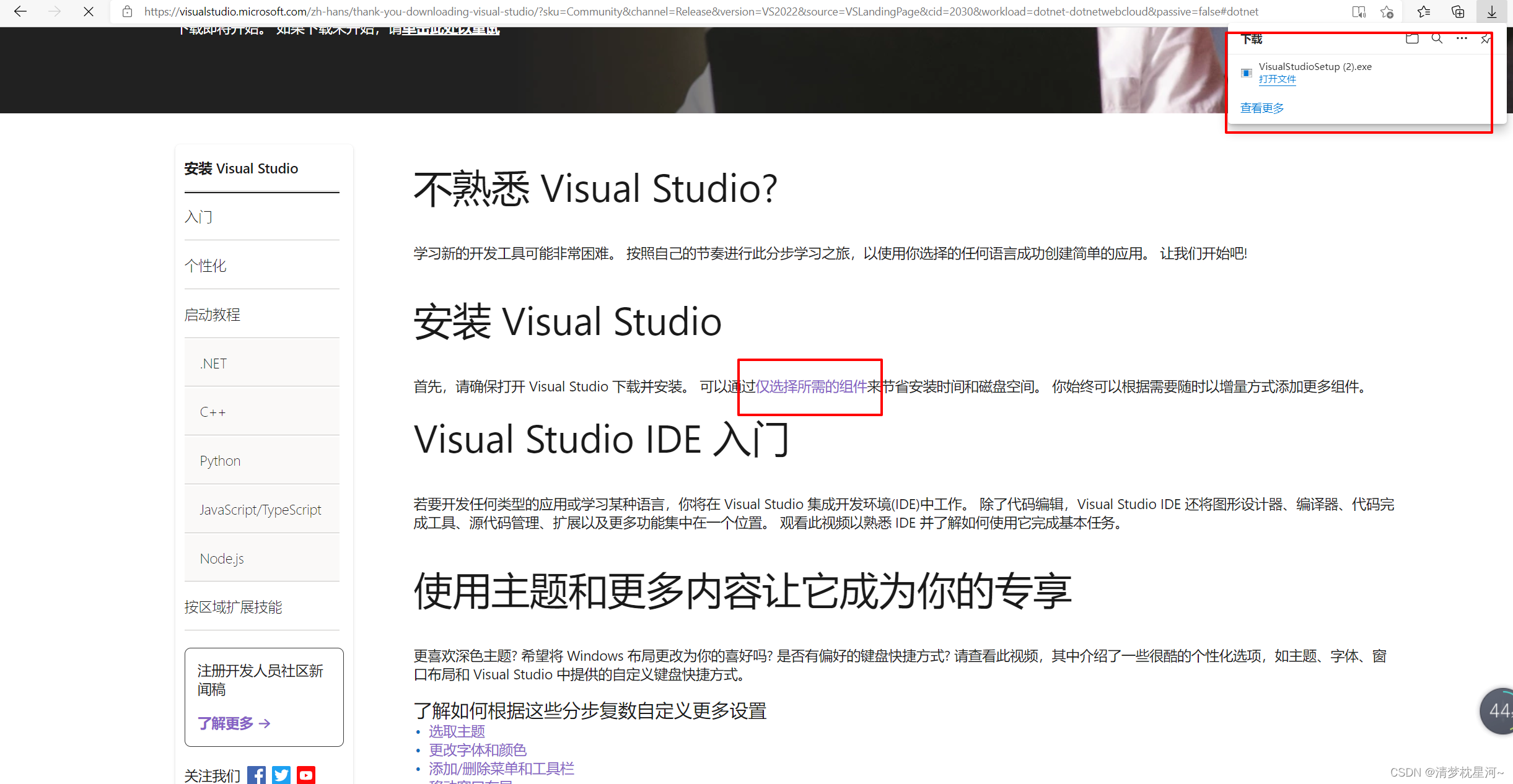Select the .NET tutorial item
The height and width of the screenshot is (784, 1513).
pos(261,363)
